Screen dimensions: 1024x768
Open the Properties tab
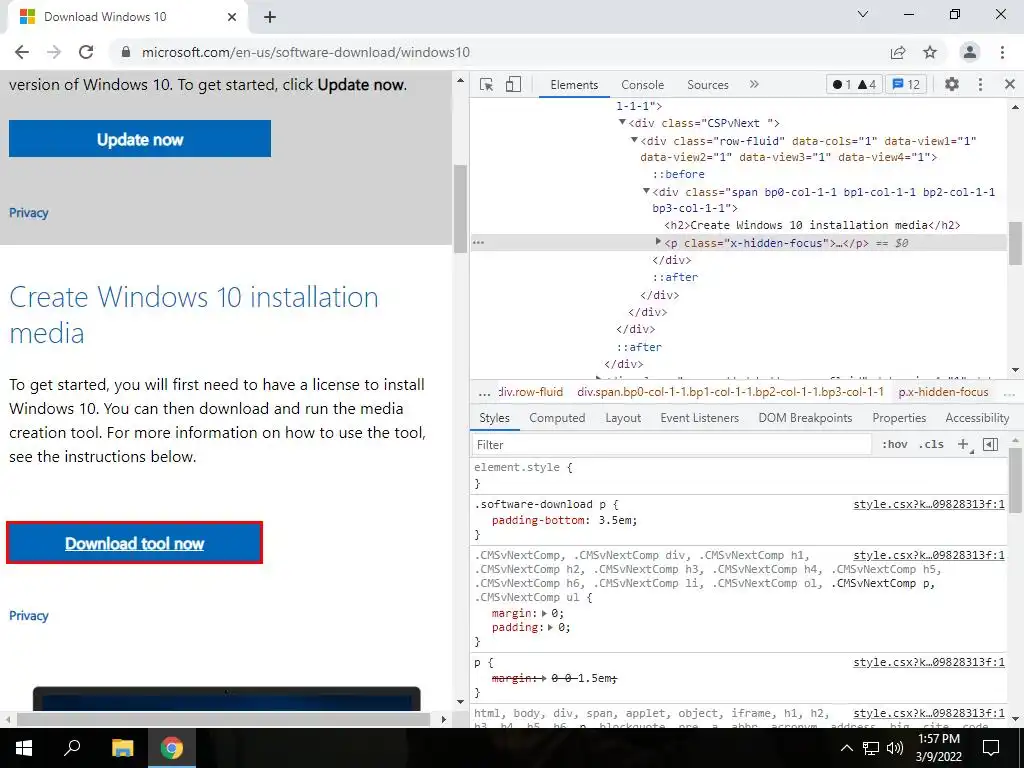(x=899, y=418)
